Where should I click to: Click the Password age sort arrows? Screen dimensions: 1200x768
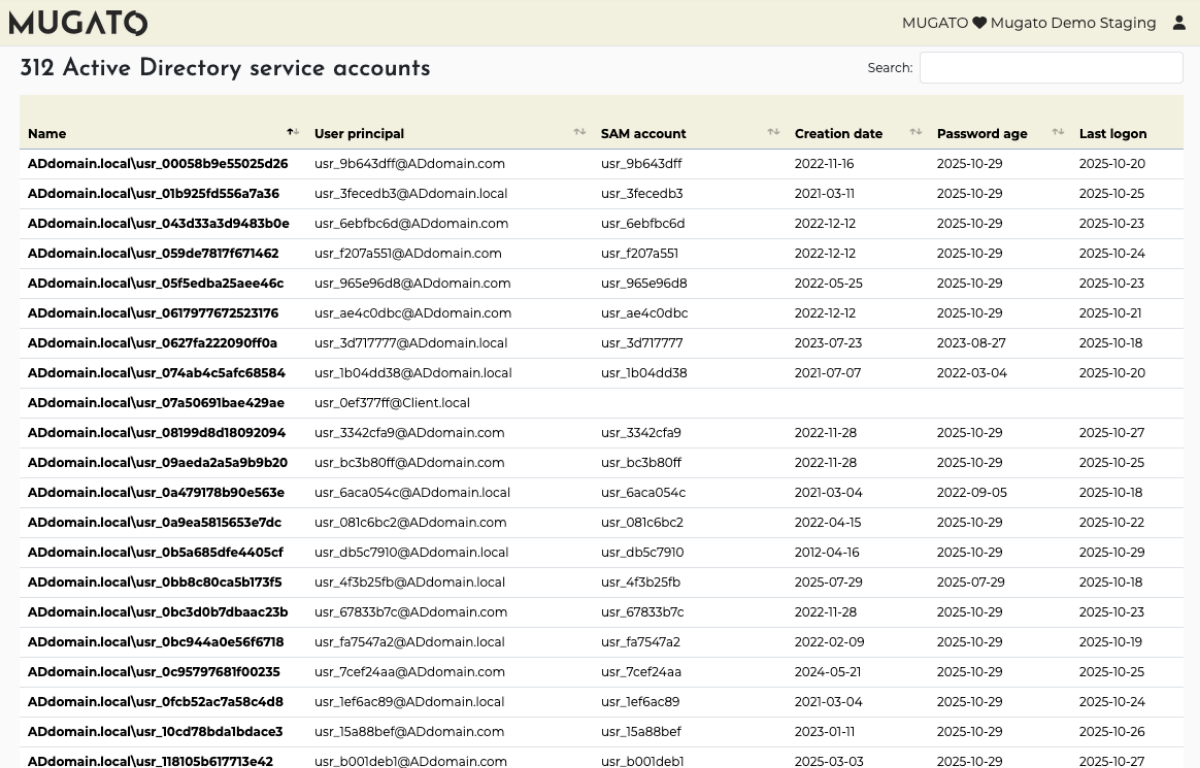(1058, 133)
